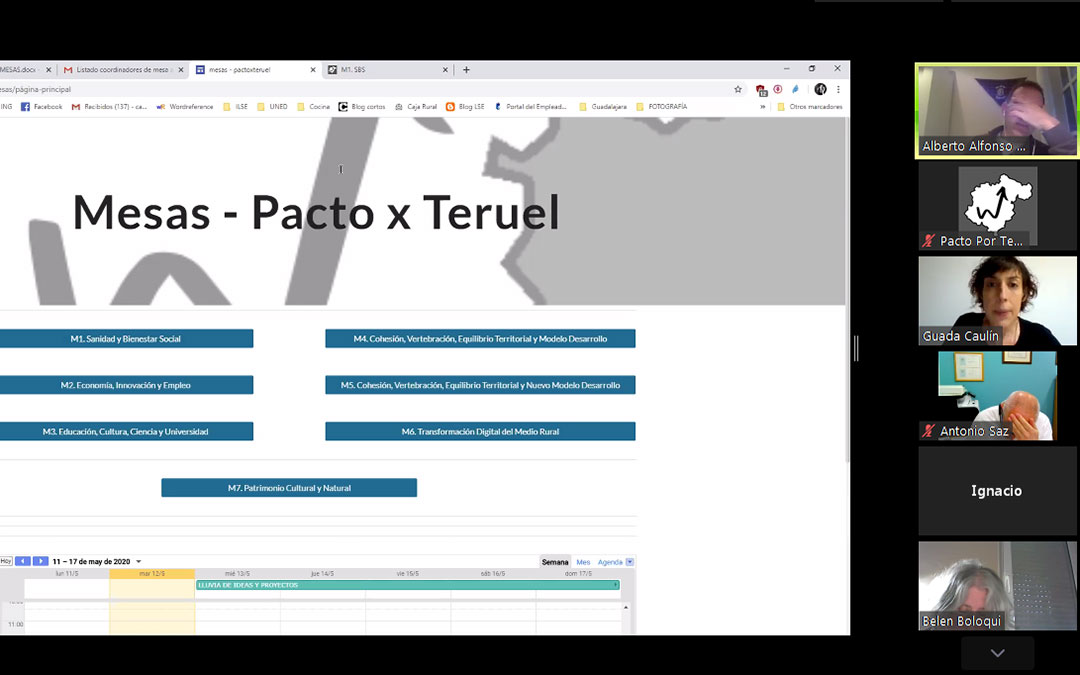Open the Blog LSE bookmark
This screenshot has height=675, width=1080.
tap(465, 107)
